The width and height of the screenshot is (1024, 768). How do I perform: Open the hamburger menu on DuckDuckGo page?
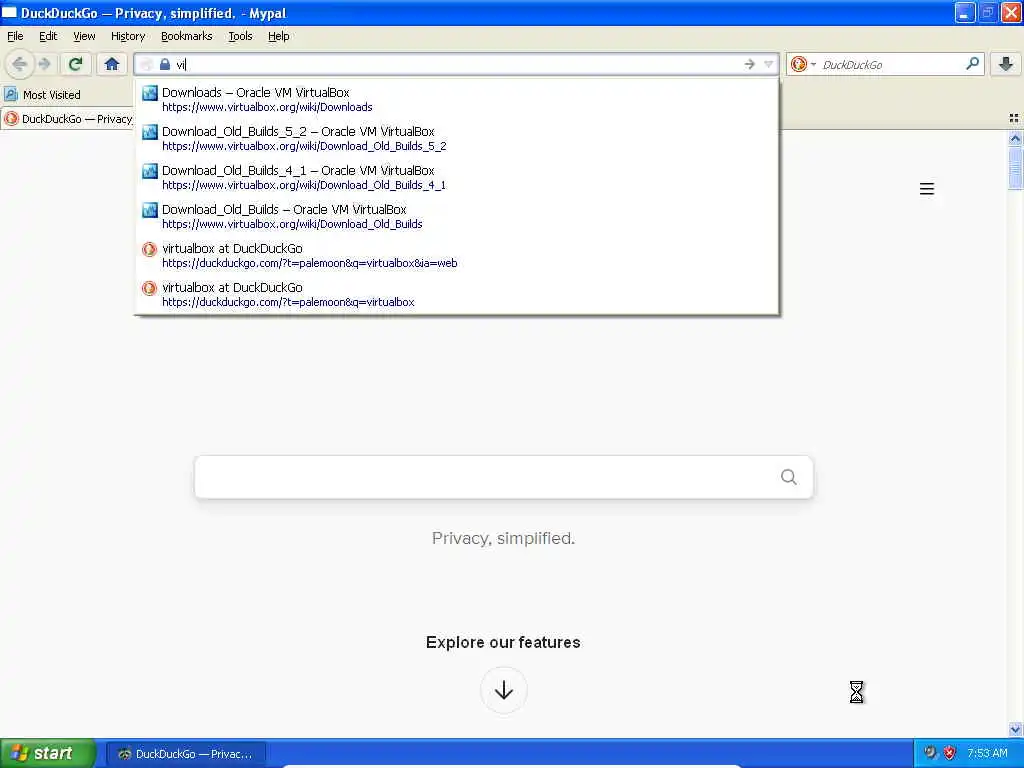point(927,189)
